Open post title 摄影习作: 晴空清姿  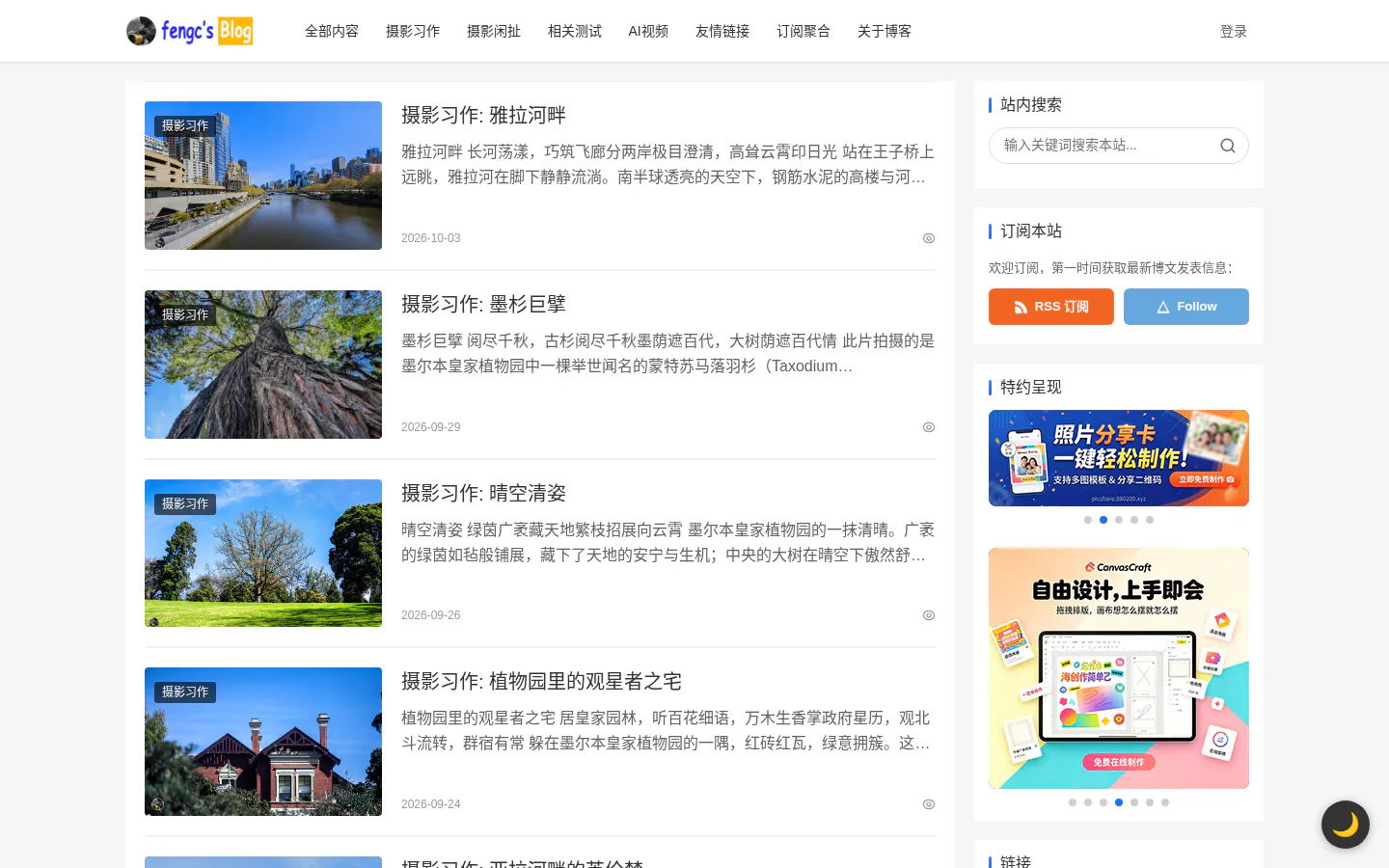[x=483, y=494]
